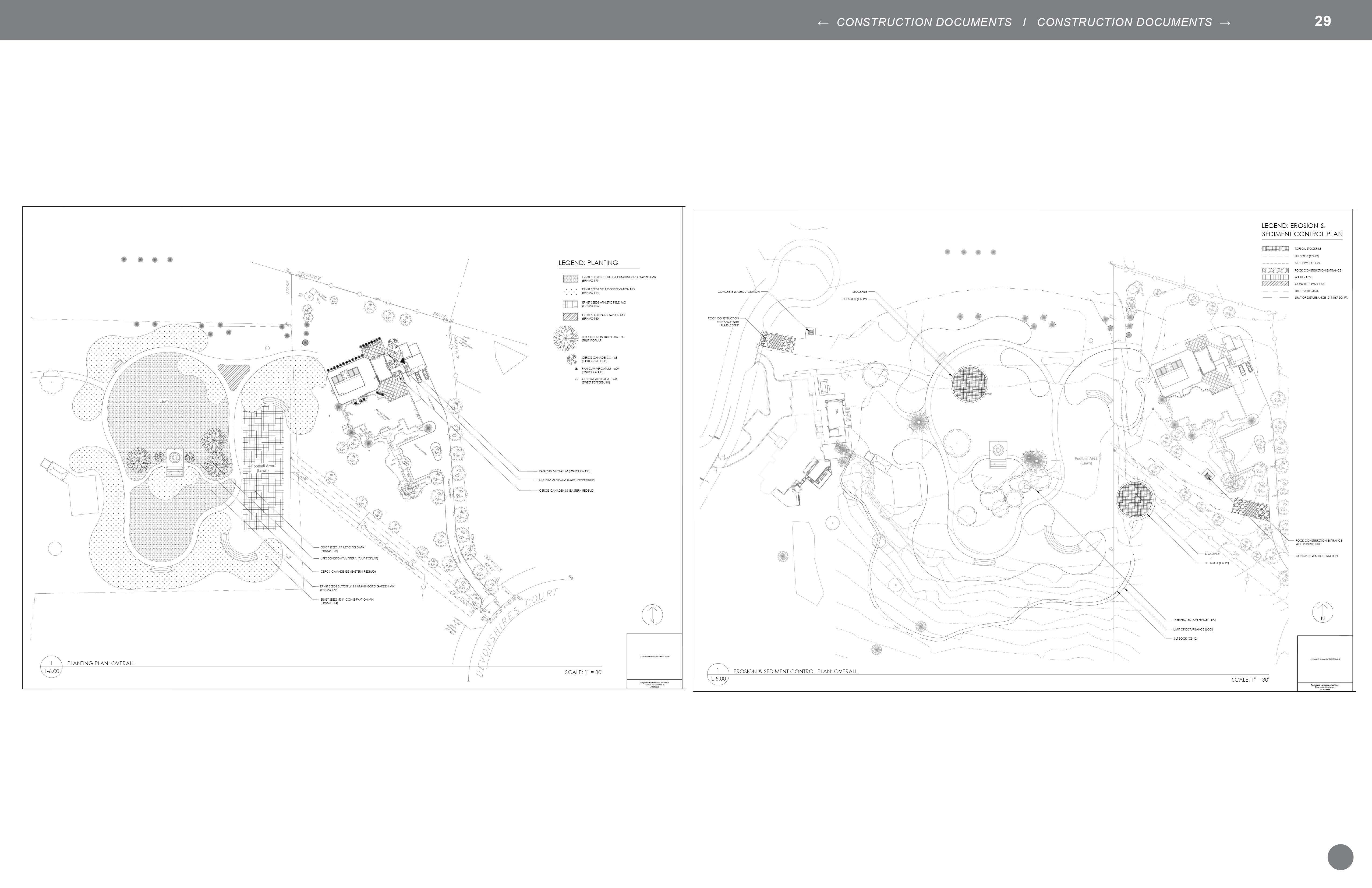This screenshot has width=1372, height=888.
Task: Click the L-6.00 drawing number bubble
Action: point(51,667)
